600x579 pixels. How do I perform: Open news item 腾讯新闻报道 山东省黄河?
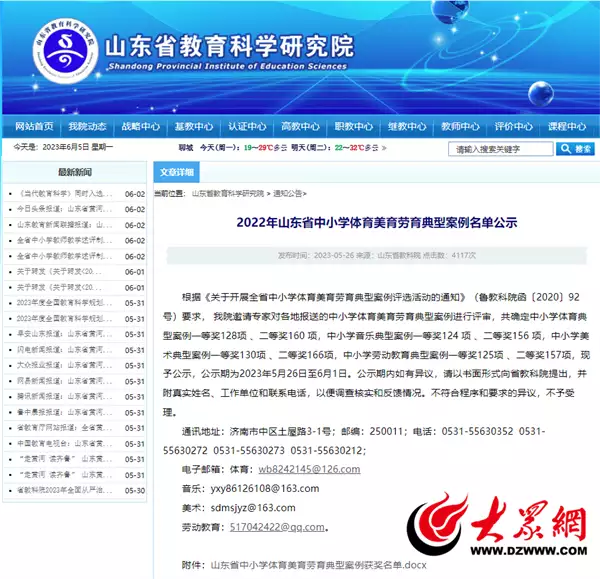click(65, 396)
